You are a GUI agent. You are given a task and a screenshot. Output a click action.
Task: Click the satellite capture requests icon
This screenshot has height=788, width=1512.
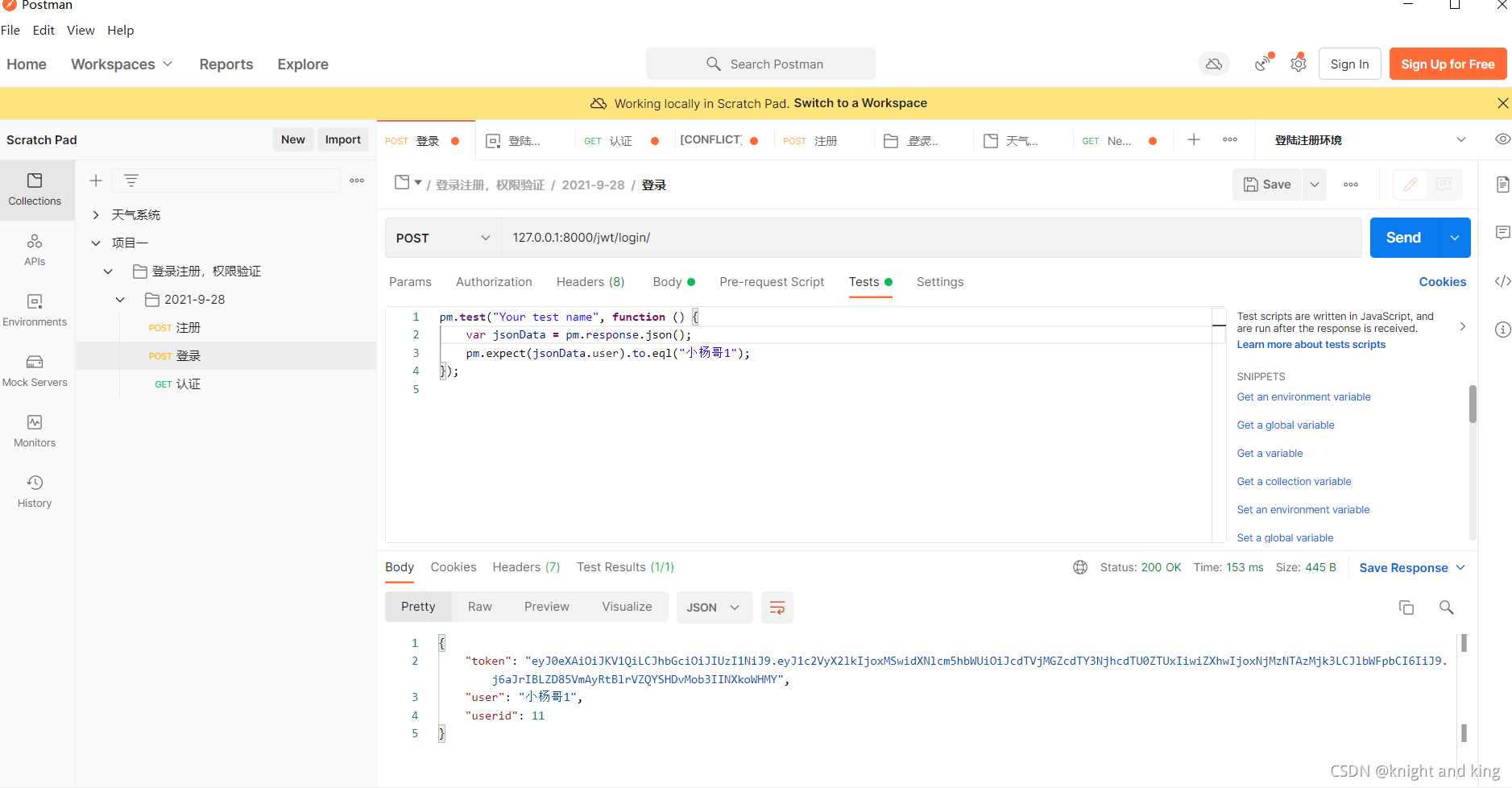tap(1262, 64)
